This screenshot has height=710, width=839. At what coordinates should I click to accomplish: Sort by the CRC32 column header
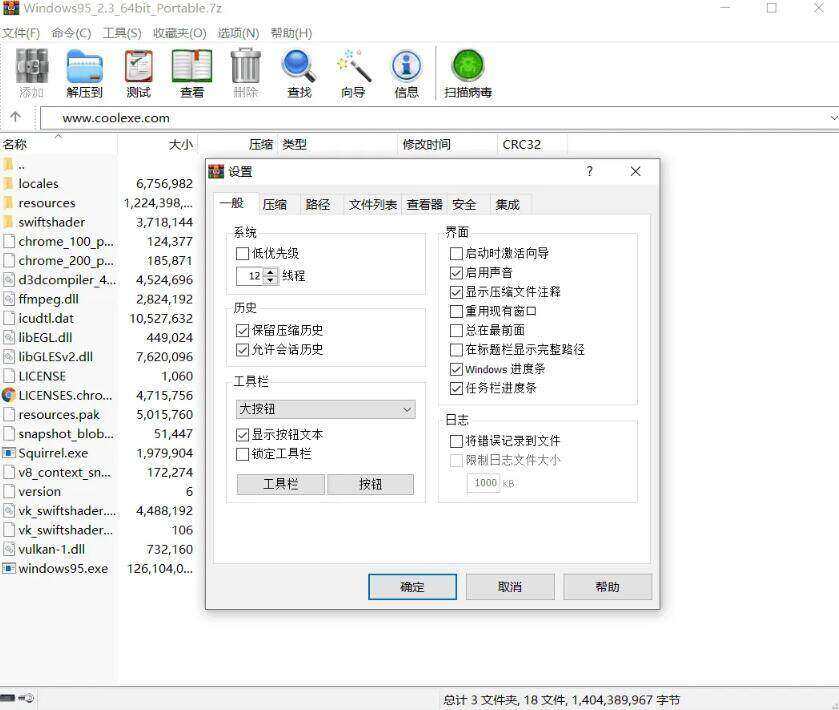pyautogui.click(x=531, y=144)
